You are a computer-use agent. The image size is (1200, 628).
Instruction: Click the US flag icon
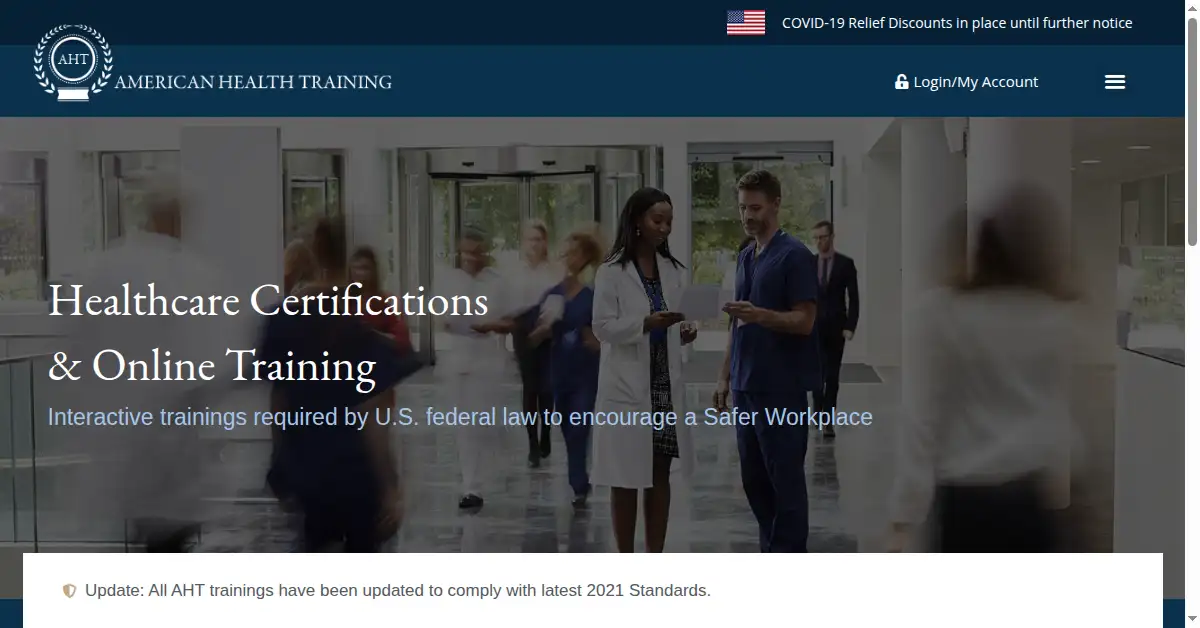point(746,23)
